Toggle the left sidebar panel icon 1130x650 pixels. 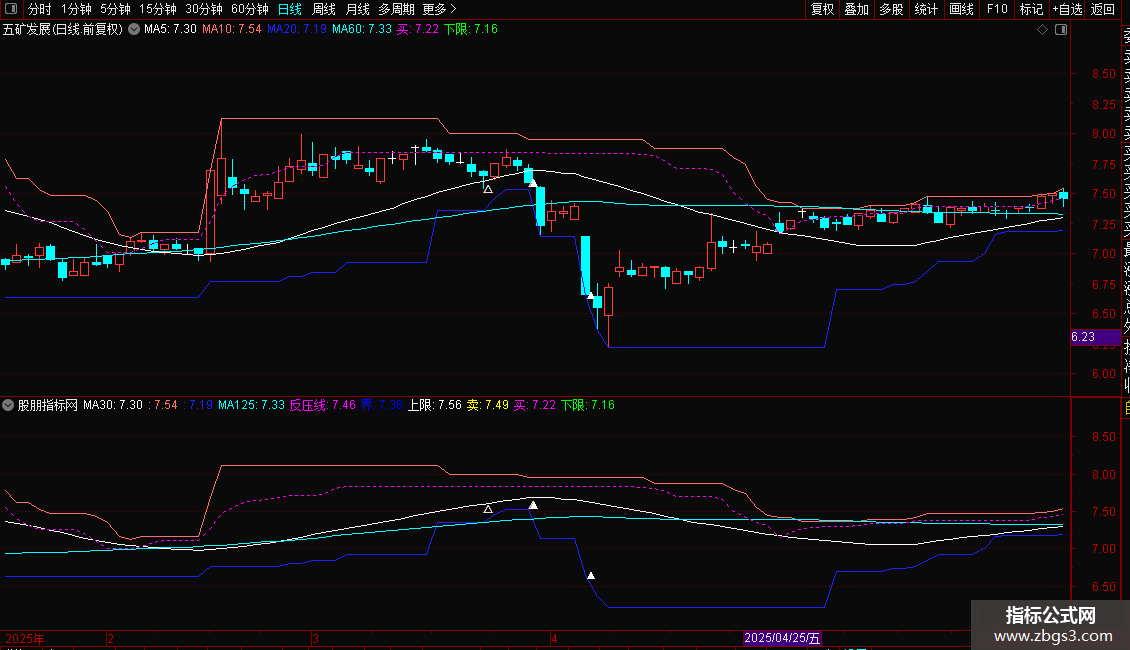pyautogui.click(x=11, y=9)
